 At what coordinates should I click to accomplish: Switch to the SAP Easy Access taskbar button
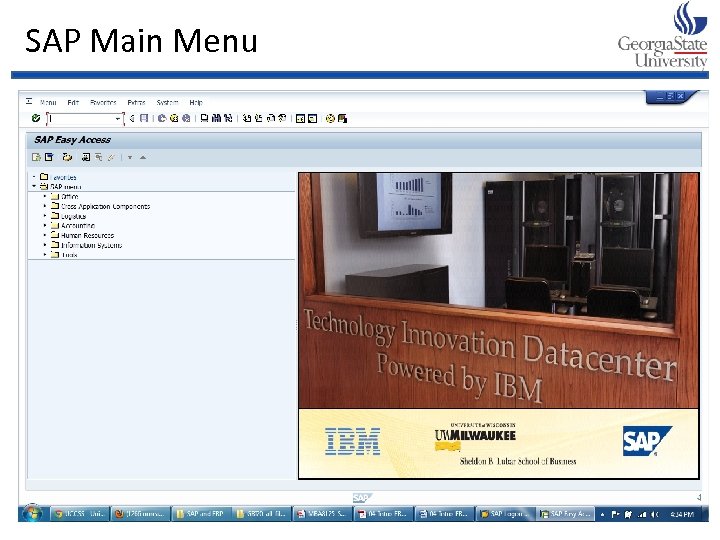pos(566,513)
